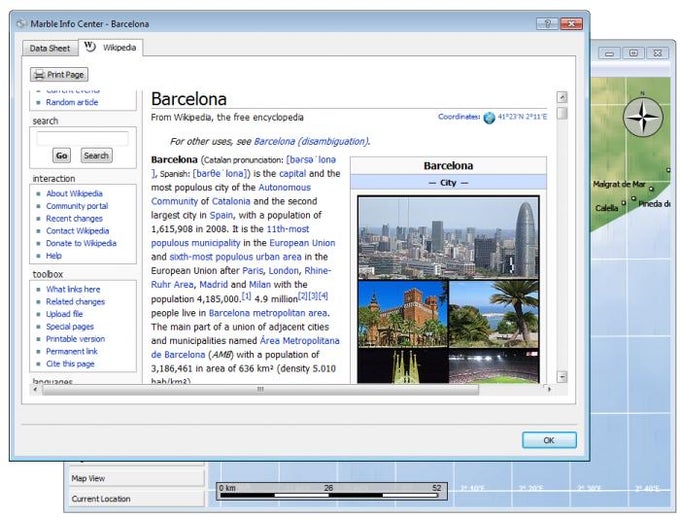Click the help question mark button in title bar

(x=546, y=23)
